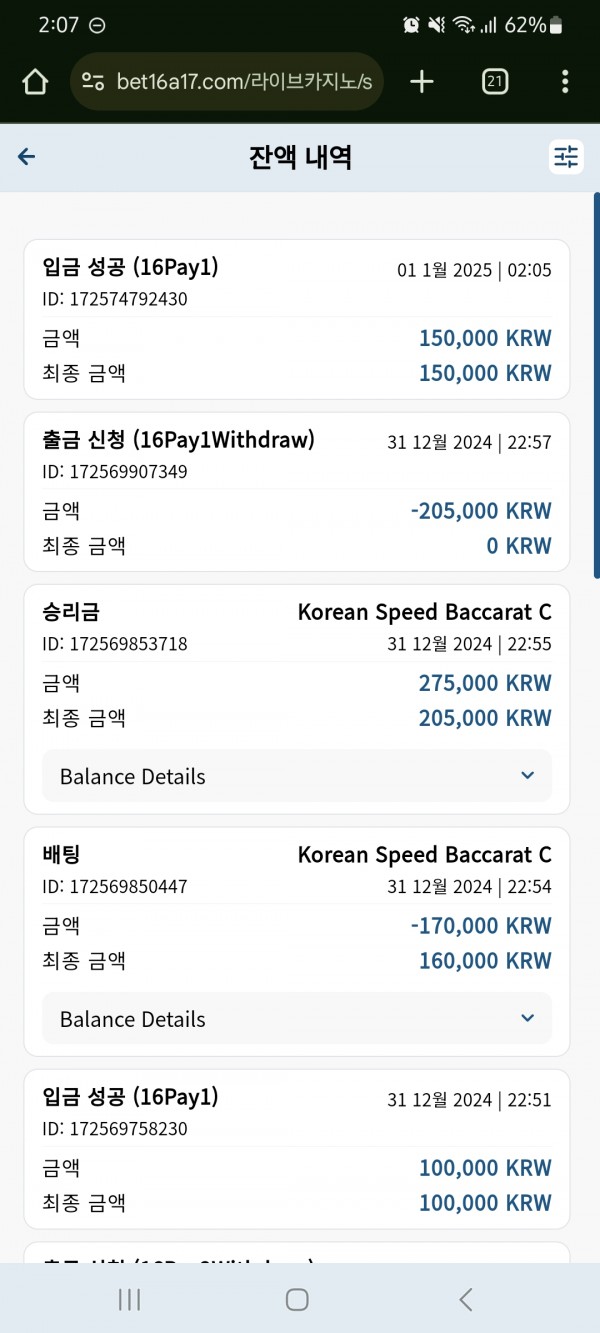Tap the back arrow beside 잔액 내역
The width and height of the screenshot is (600, 1333).
(x=27, y=157)
